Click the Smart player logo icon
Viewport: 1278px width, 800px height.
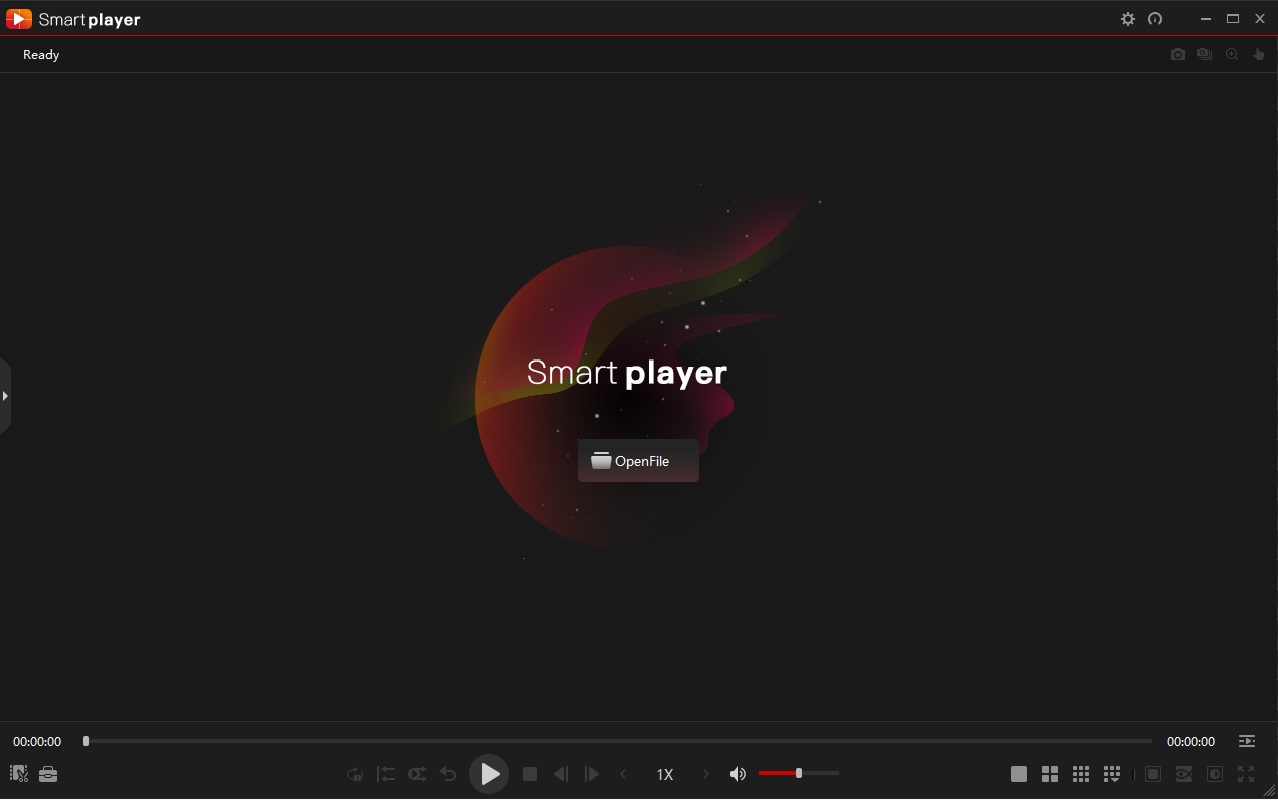(x=19, y=19)
